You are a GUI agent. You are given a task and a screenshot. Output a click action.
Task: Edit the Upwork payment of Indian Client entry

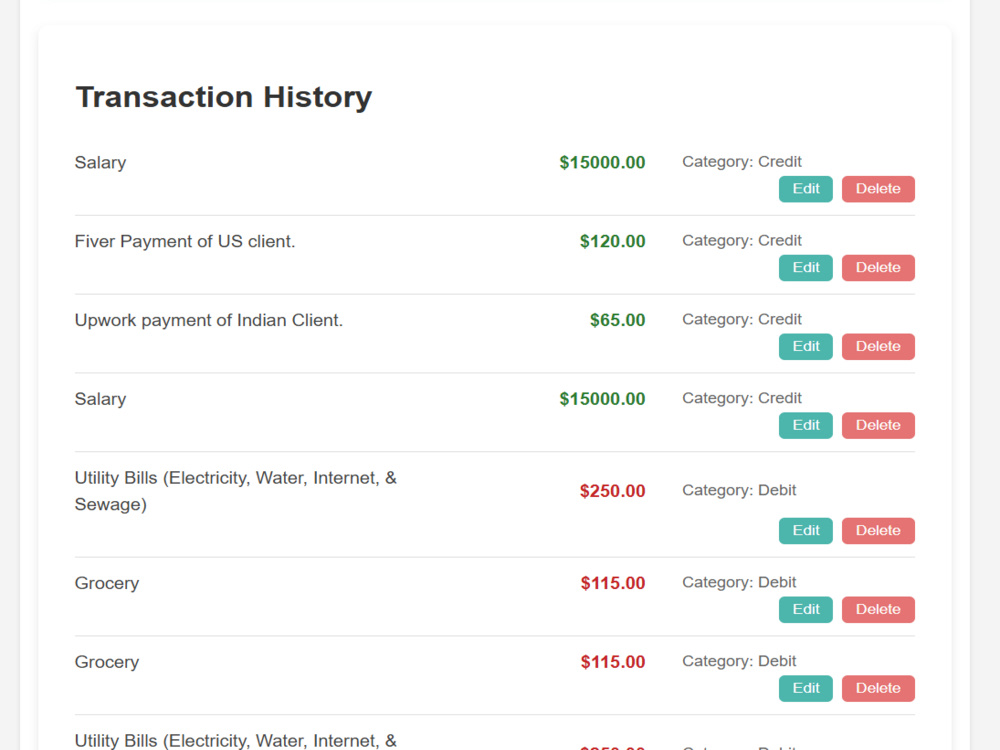[x=805, y=347]
